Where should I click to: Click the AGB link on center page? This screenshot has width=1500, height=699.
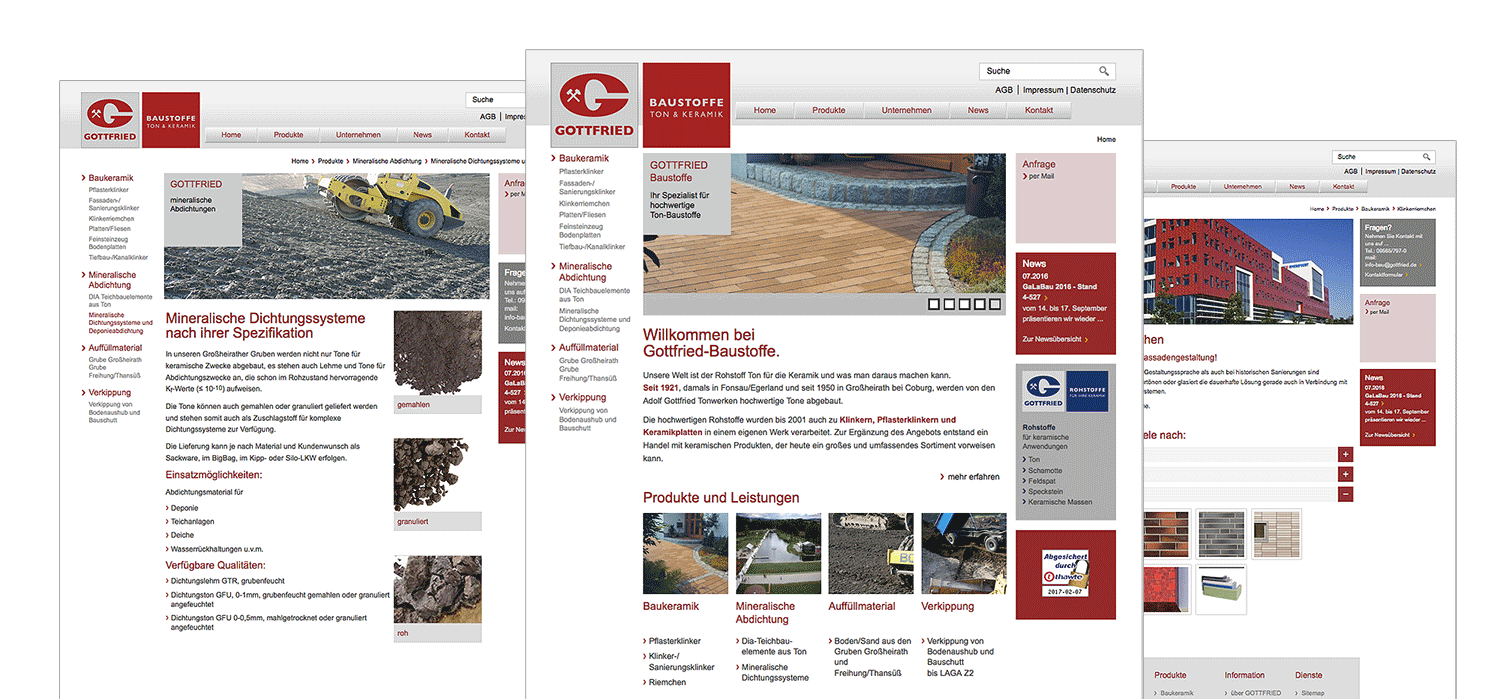point(1004,90)
